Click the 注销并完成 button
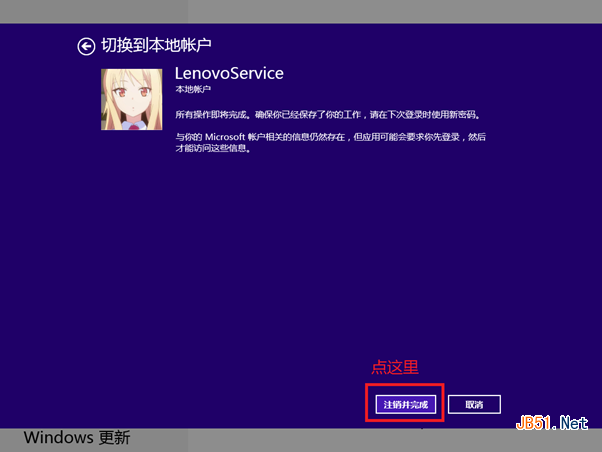Viewport: 602px width, 452px height. (x=405, y=404)
